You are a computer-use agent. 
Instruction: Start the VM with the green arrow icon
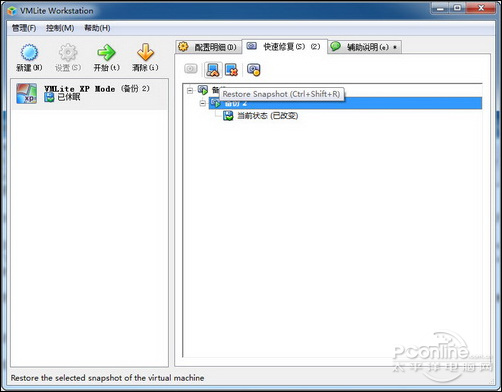coord(106,52)
